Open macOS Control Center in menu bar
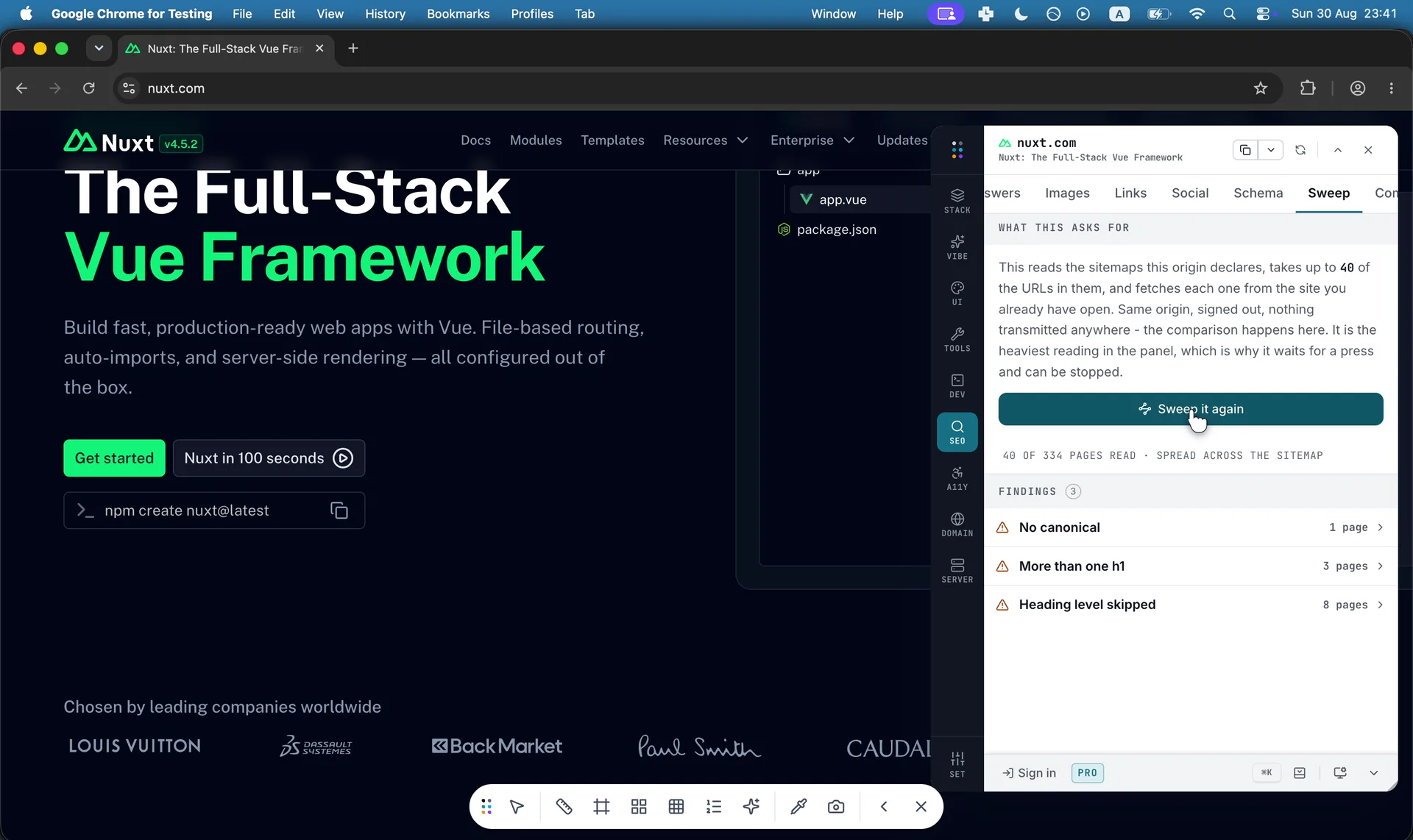 point(1263,14)
